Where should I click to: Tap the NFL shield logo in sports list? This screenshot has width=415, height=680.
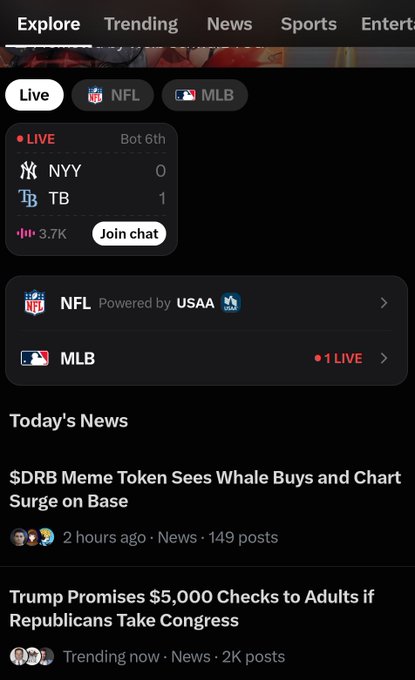tap(35, 302)
